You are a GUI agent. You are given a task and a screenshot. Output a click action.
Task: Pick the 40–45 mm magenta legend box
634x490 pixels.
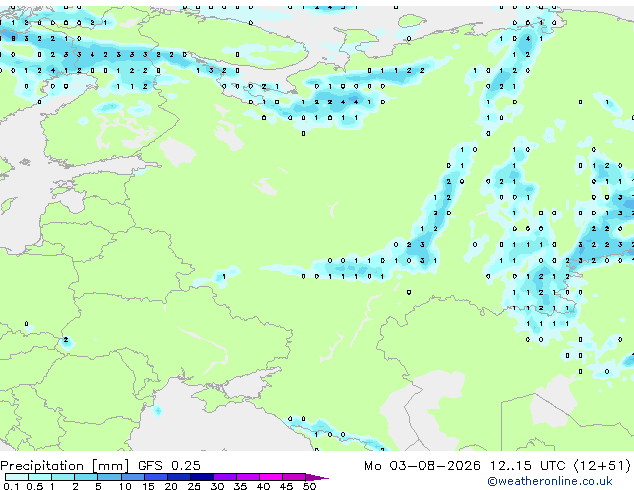pyautogui.click(x=271, y=477)
